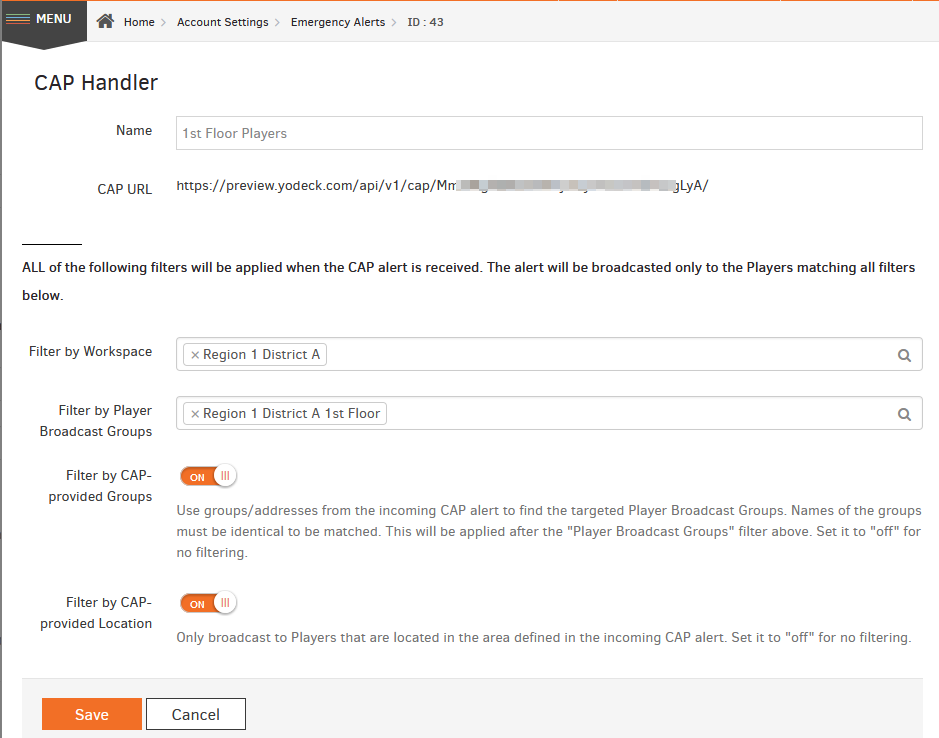Go to Home text in breadcrumb
Viewport: 939px width, 738px height.
(139, 22)
